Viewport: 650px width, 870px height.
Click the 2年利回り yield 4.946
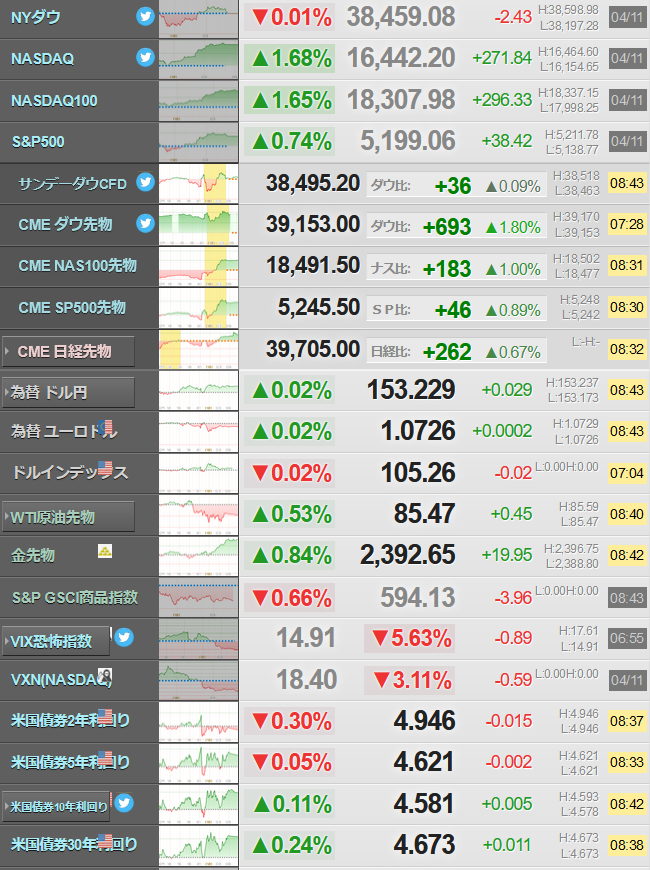[425, 721]
